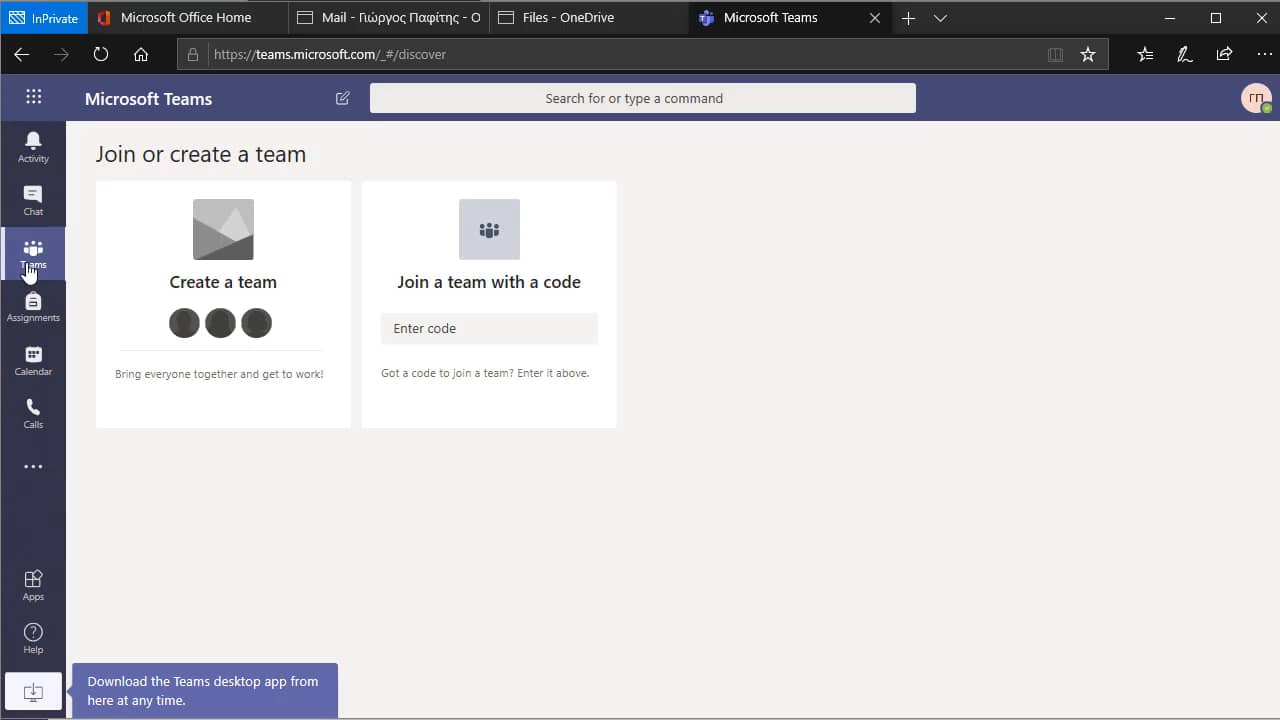Click the Create a team heading
Image resolution: width=1280 pixels, height=720 pixels.
223,282
